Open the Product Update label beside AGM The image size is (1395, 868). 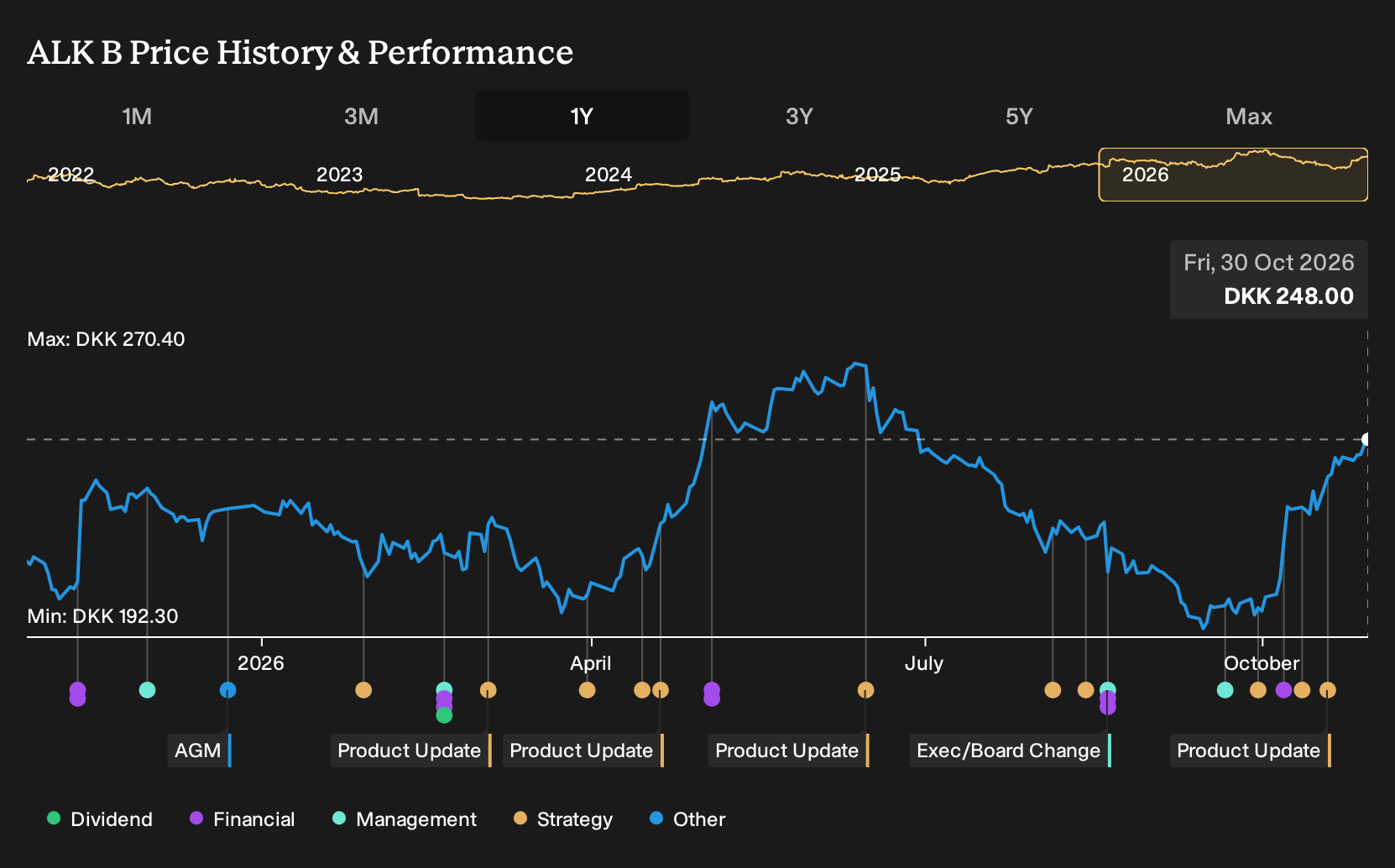[411, 750]
